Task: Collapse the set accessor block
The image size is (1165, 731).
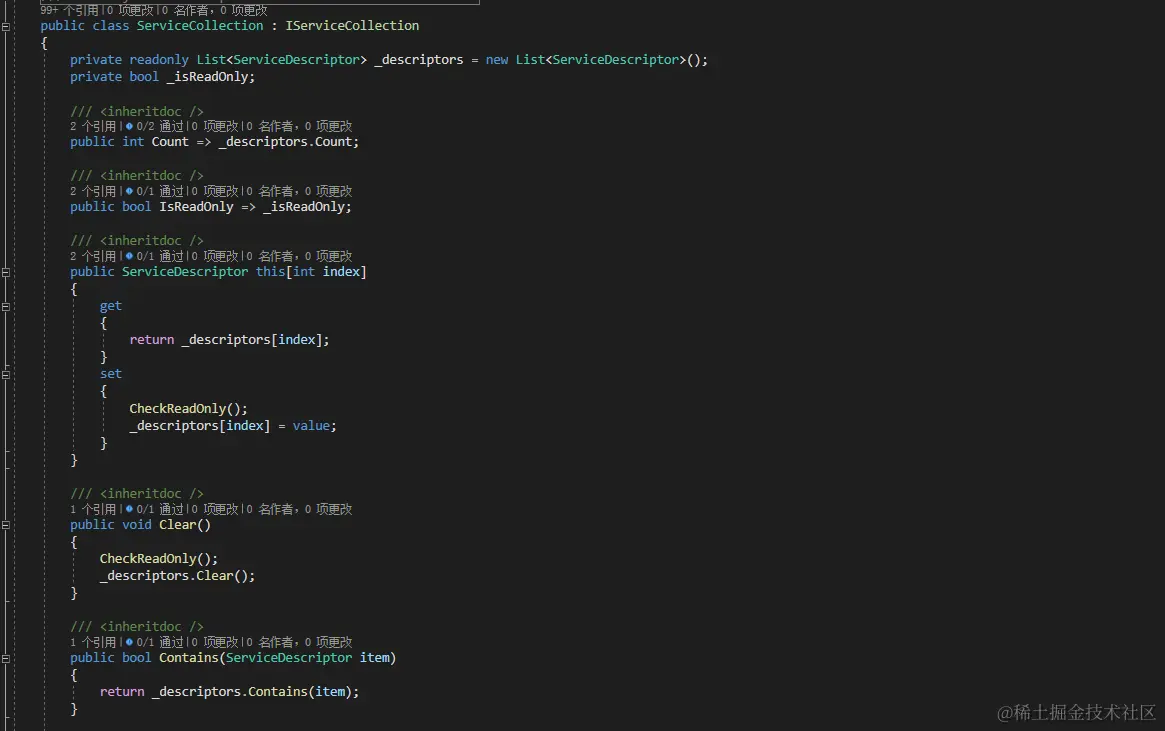Action: click(6, 374)
